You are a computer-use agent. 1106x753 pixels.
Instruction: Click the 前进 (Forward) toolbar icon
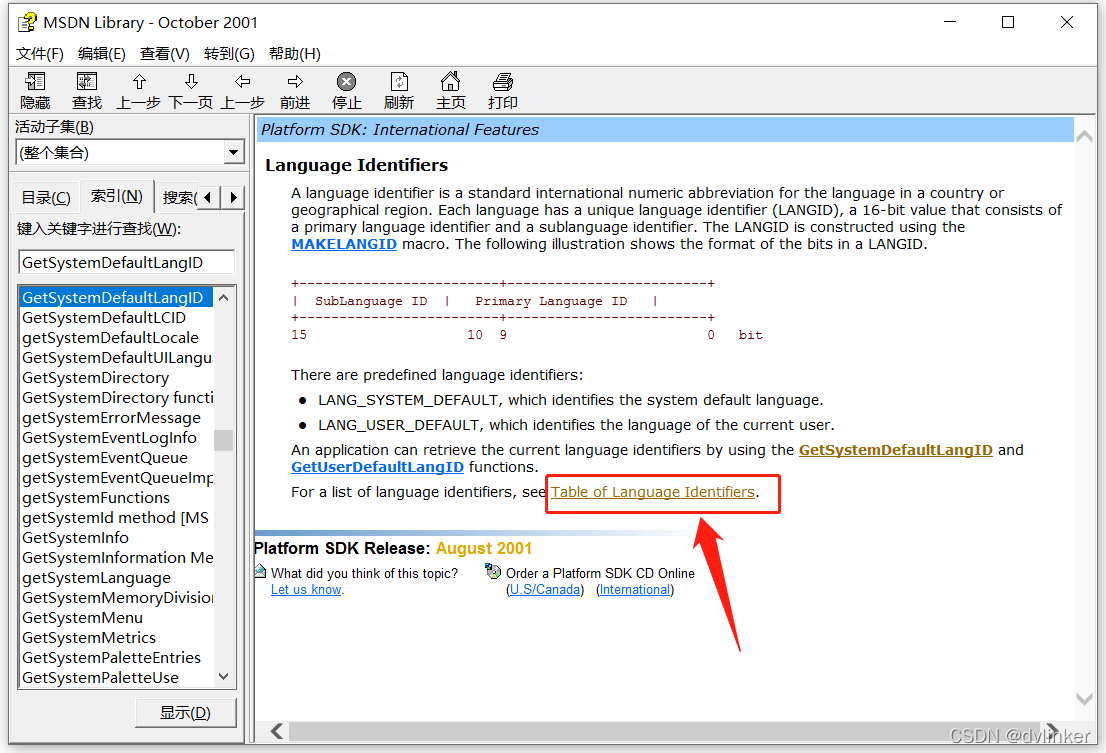(x=295, y=82)
